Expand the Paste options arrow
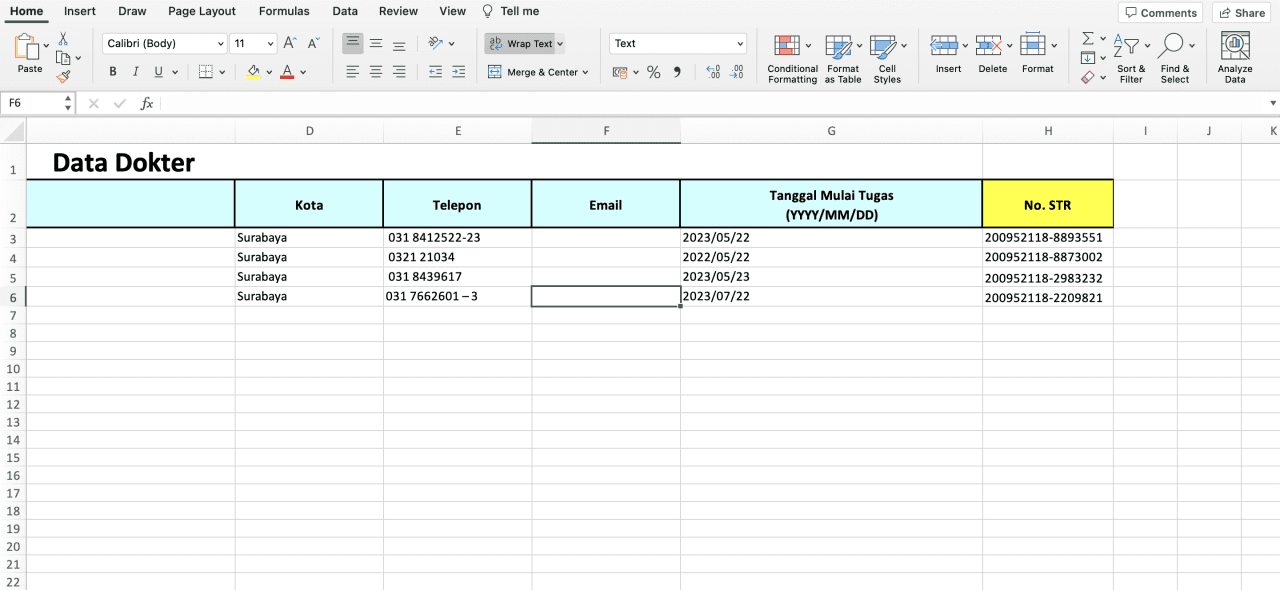The image size is (1280, 590). pyautogui.click(x=46, y=46)
